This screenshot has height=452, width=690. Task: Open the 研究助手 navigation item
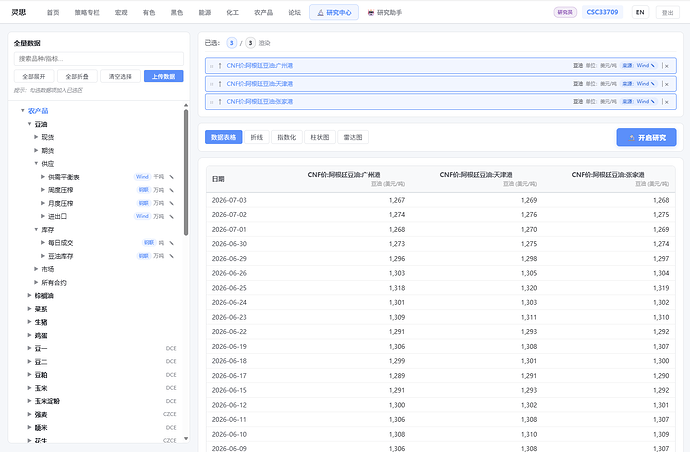coord(385,13)
